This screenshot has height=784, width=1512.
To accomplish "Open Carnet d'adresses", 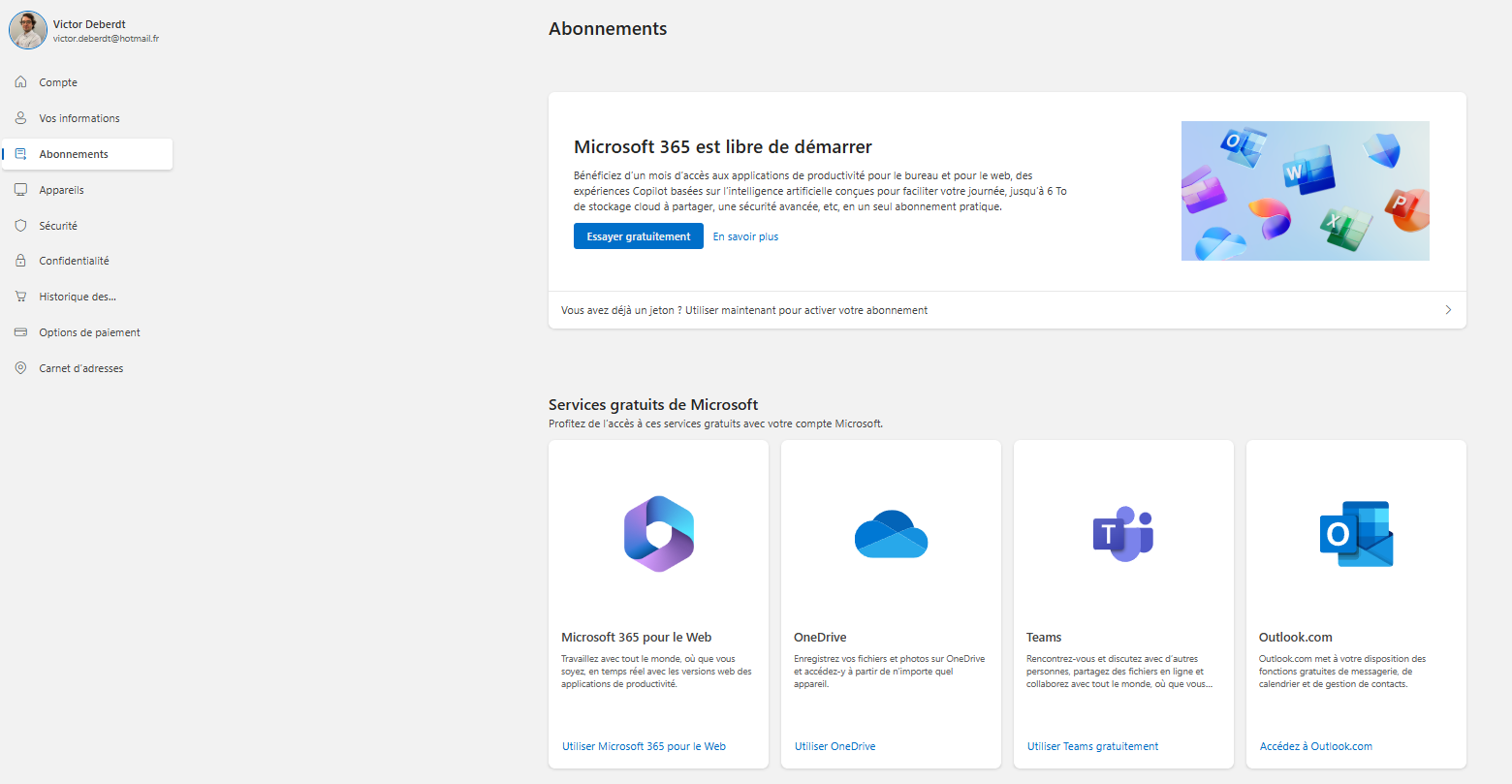I will click(x=87, y=368).
